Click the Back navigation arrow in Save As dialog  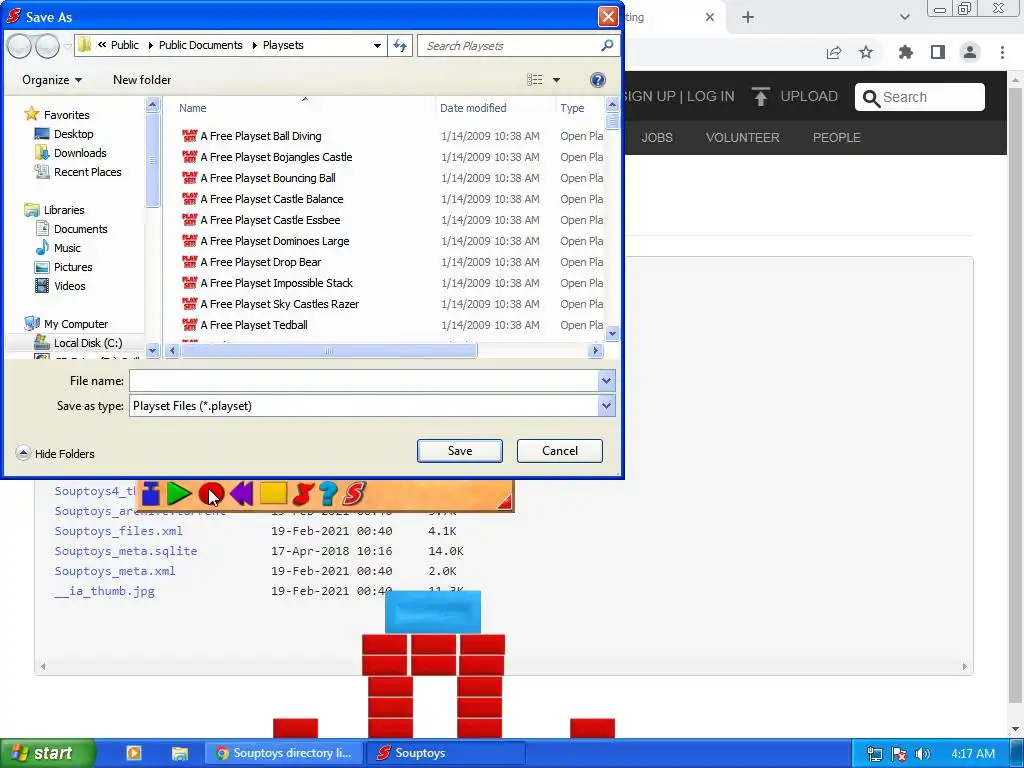(x=20, y=46)
